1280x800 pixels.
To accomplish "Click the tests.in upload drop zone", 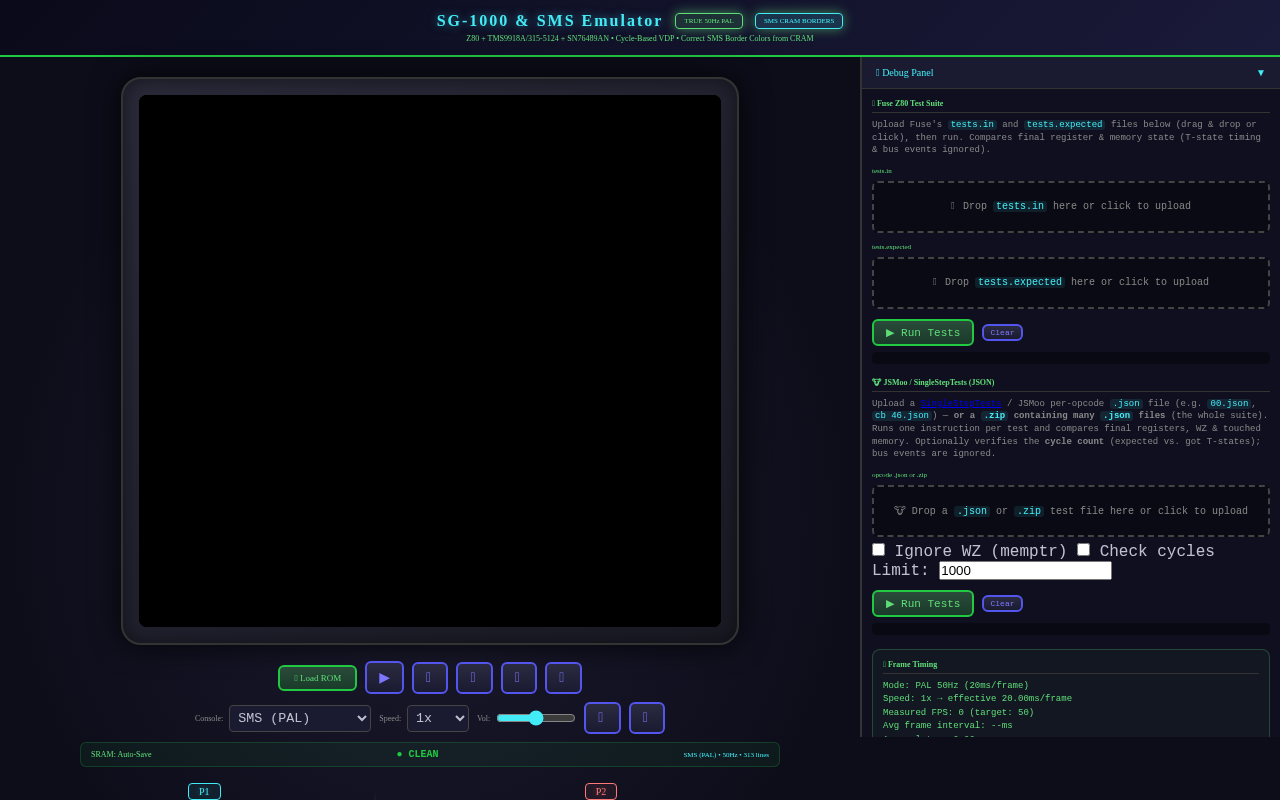I will (x=1071, y=207).
